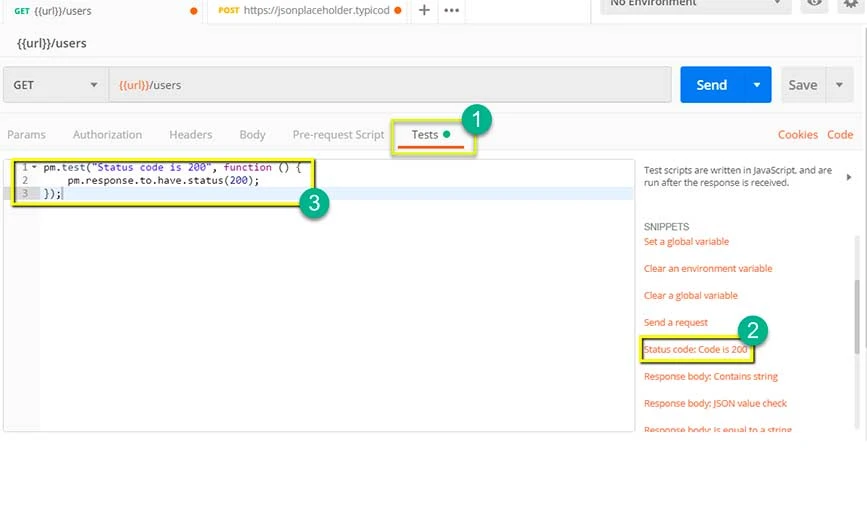Click the Save button

[x=802, y=85]
